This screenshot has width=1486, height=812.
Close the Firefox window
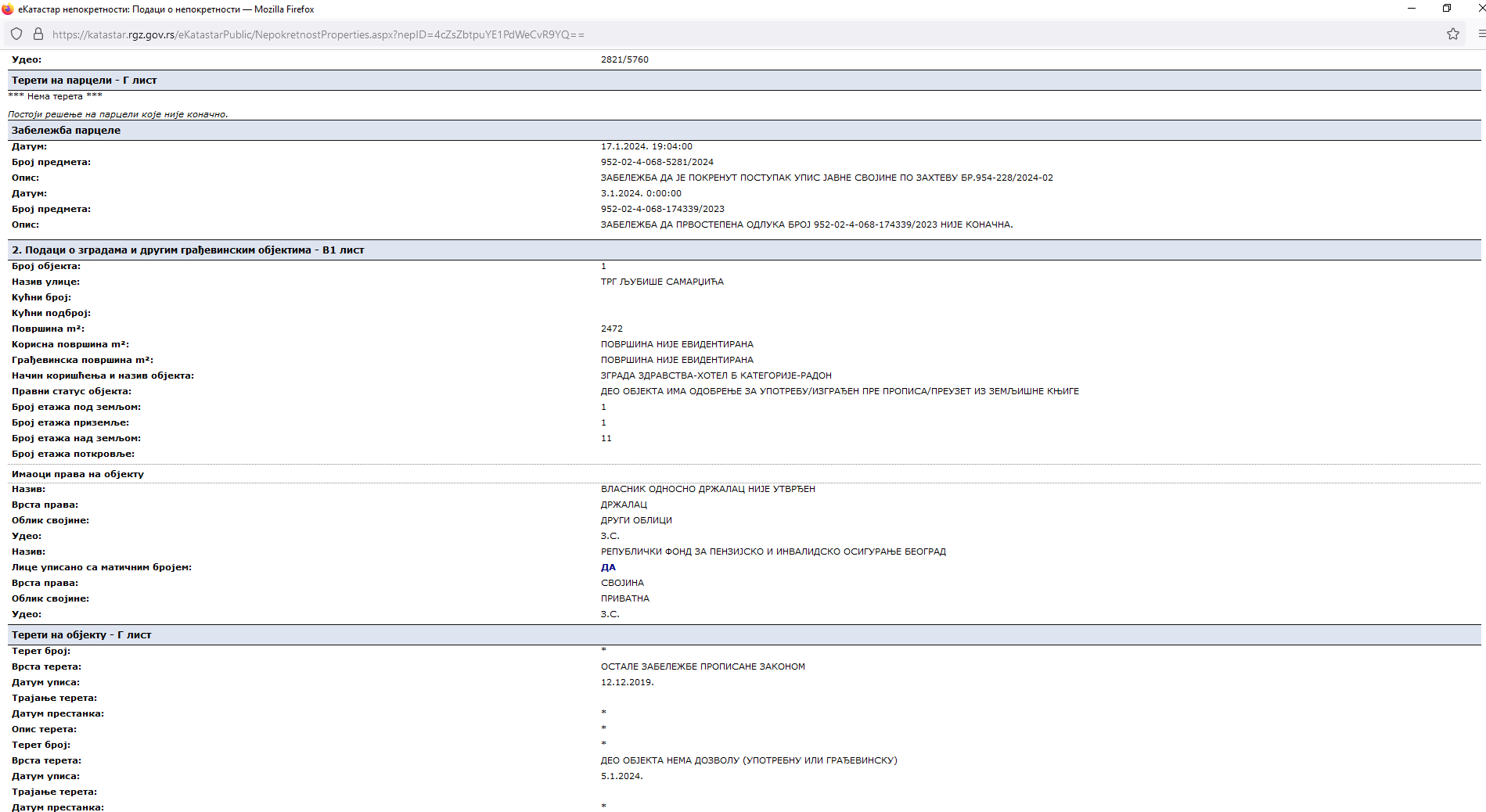click(1479, 9)
